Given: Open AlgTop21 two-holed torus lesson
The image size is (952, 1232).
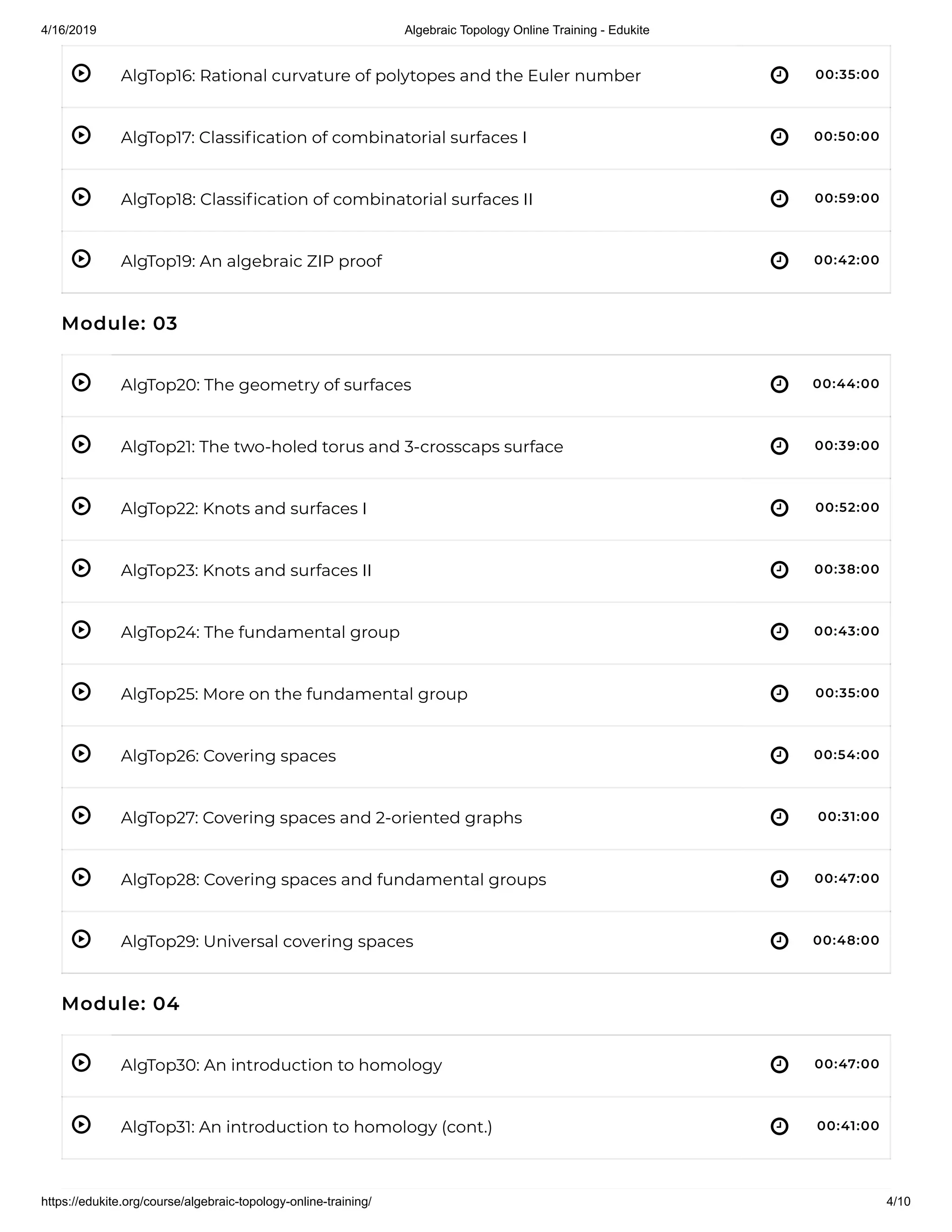Looking at the screenshot, I should pos(342,447).
